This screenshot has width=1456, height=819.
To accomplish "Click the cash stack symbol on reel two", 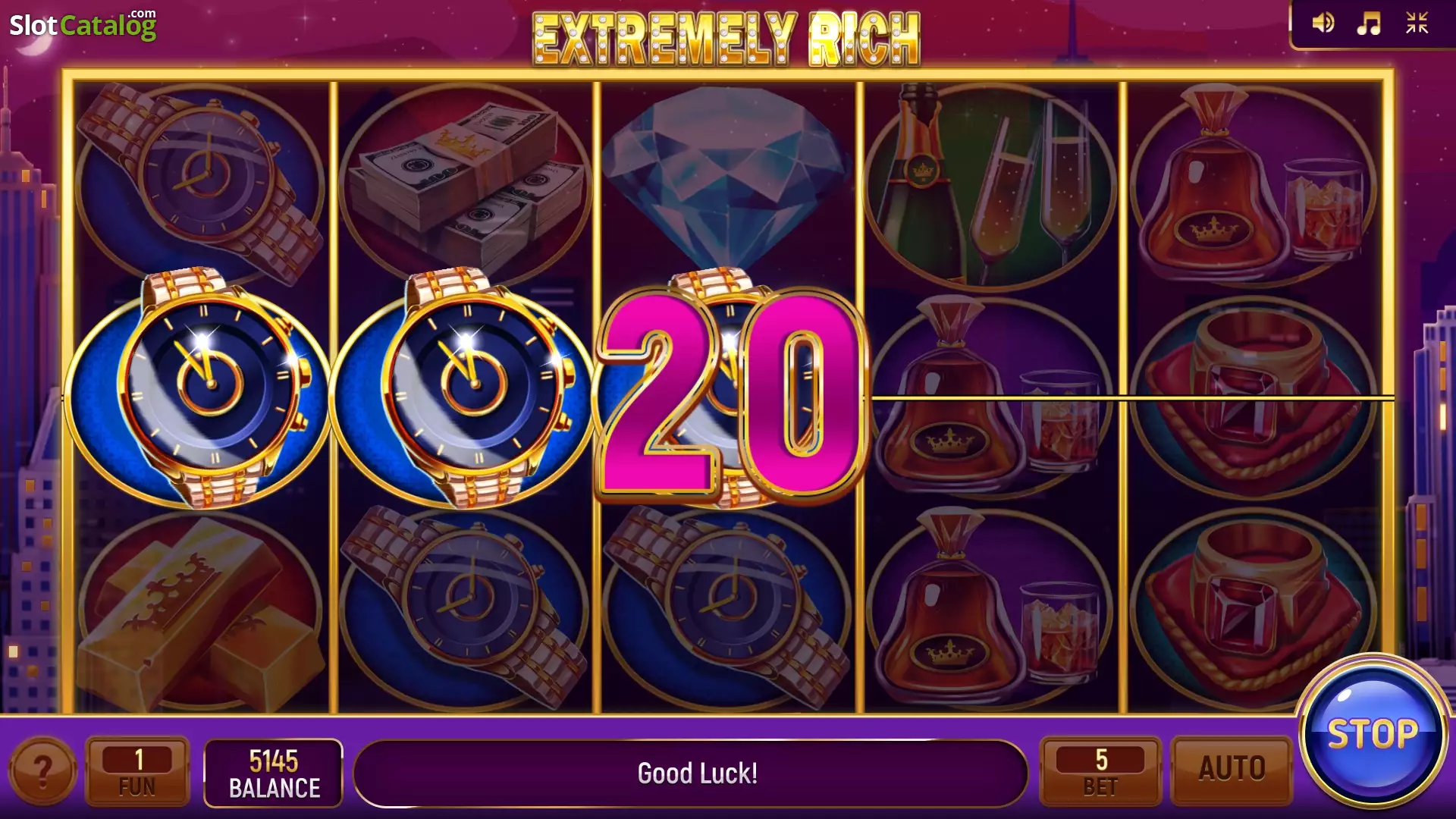I will 465,182.
